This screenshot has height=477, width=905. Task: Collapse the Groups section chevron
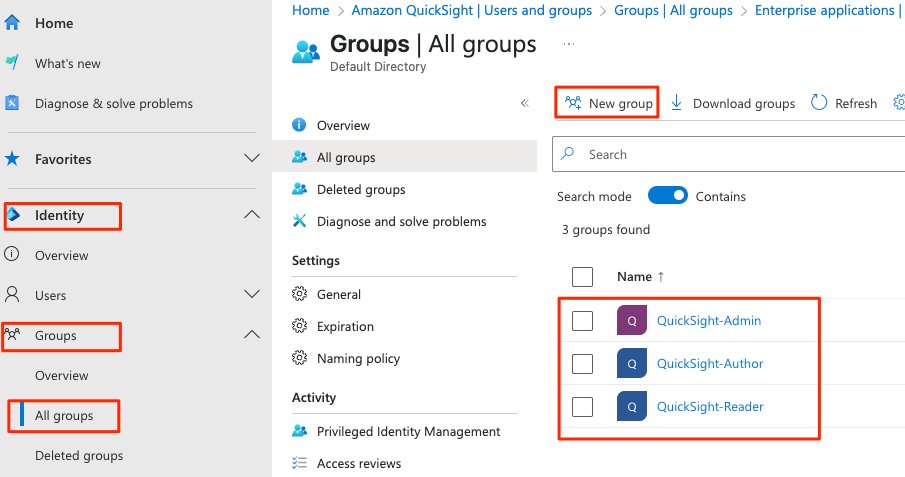[x=252, y=334]
